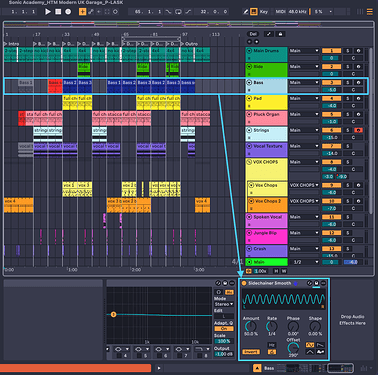Select the downward ramp waveform icon
Screen dimensions: 378x375
[320, 345]
